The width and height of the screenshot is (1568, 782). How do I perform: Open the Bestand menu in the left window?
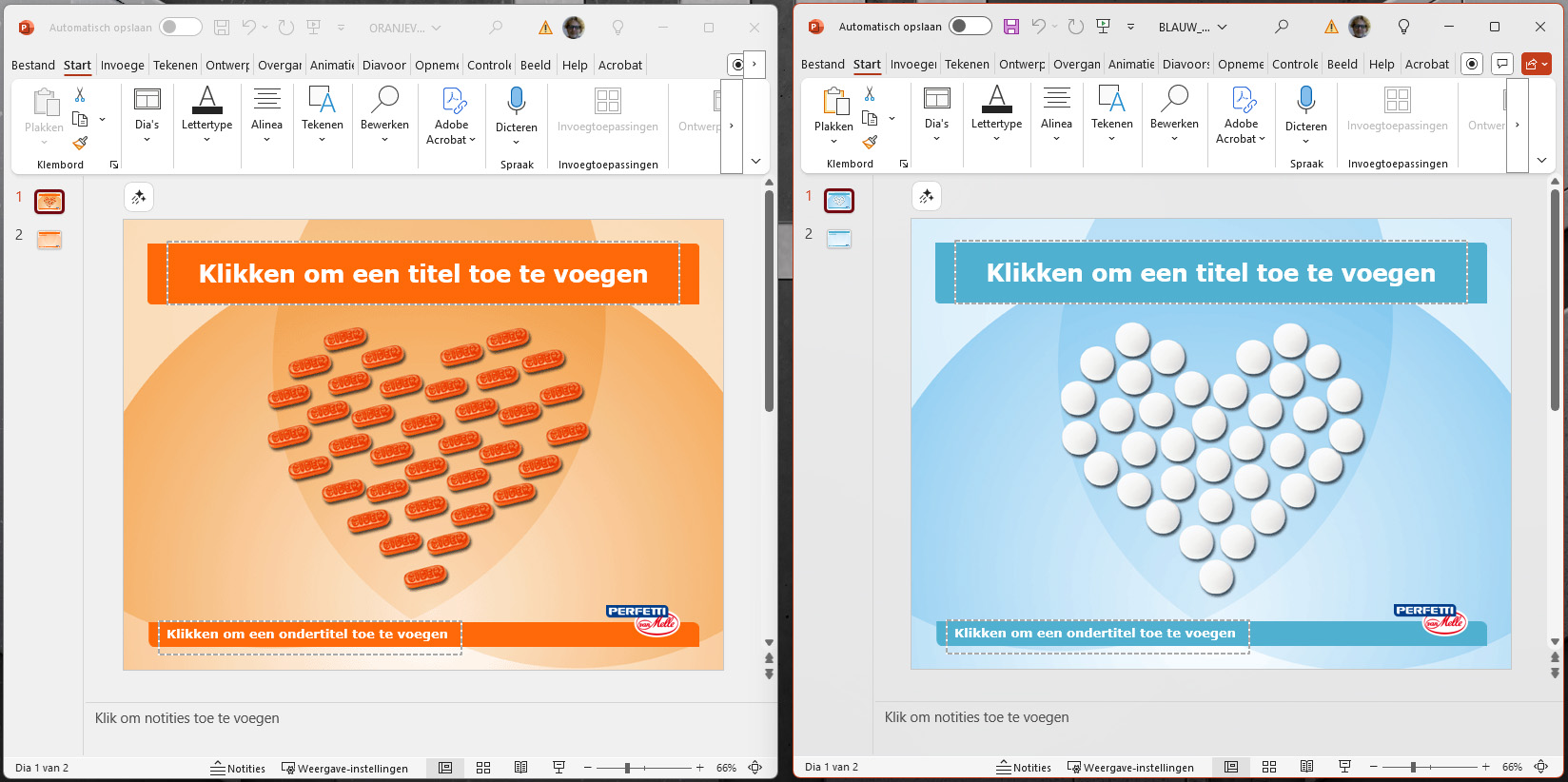(33, 65)
